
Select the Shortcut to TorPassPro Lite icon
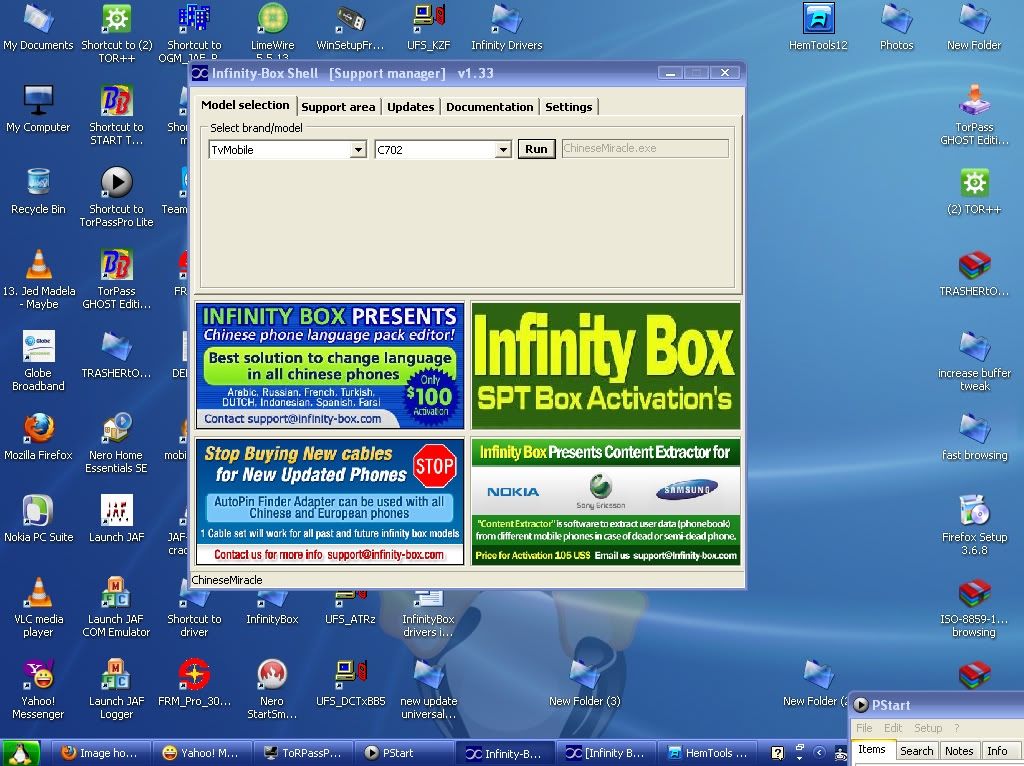tap(116, 197)
